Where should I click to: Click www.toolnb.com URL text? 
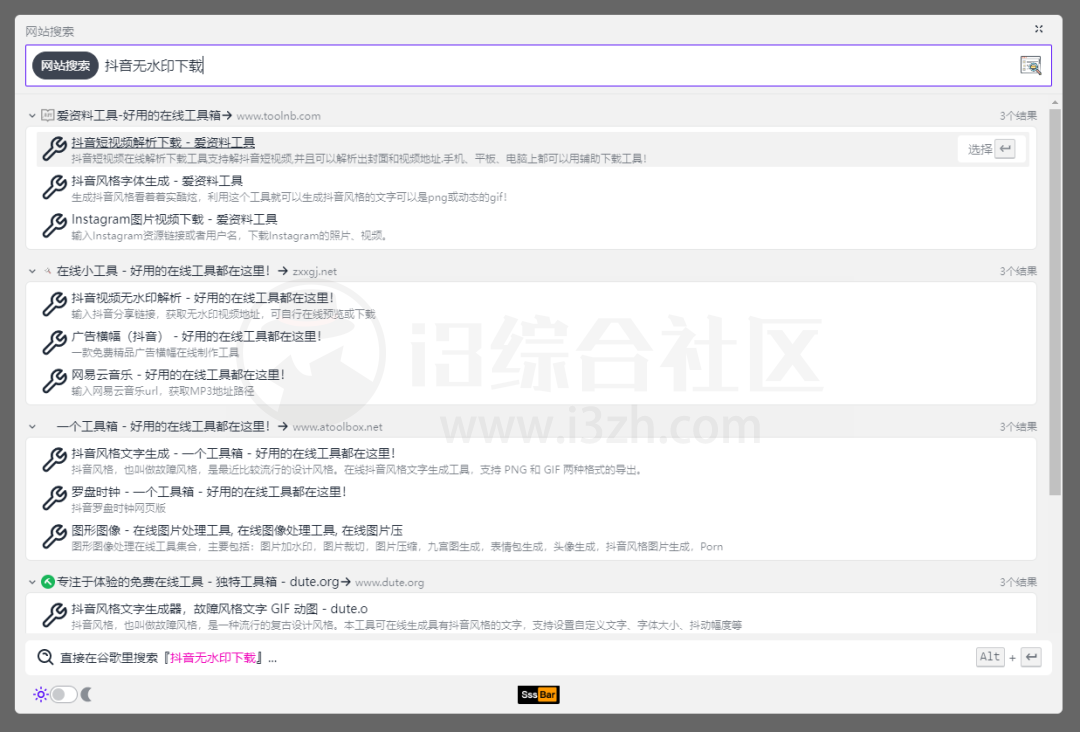(x=278, y=116)
